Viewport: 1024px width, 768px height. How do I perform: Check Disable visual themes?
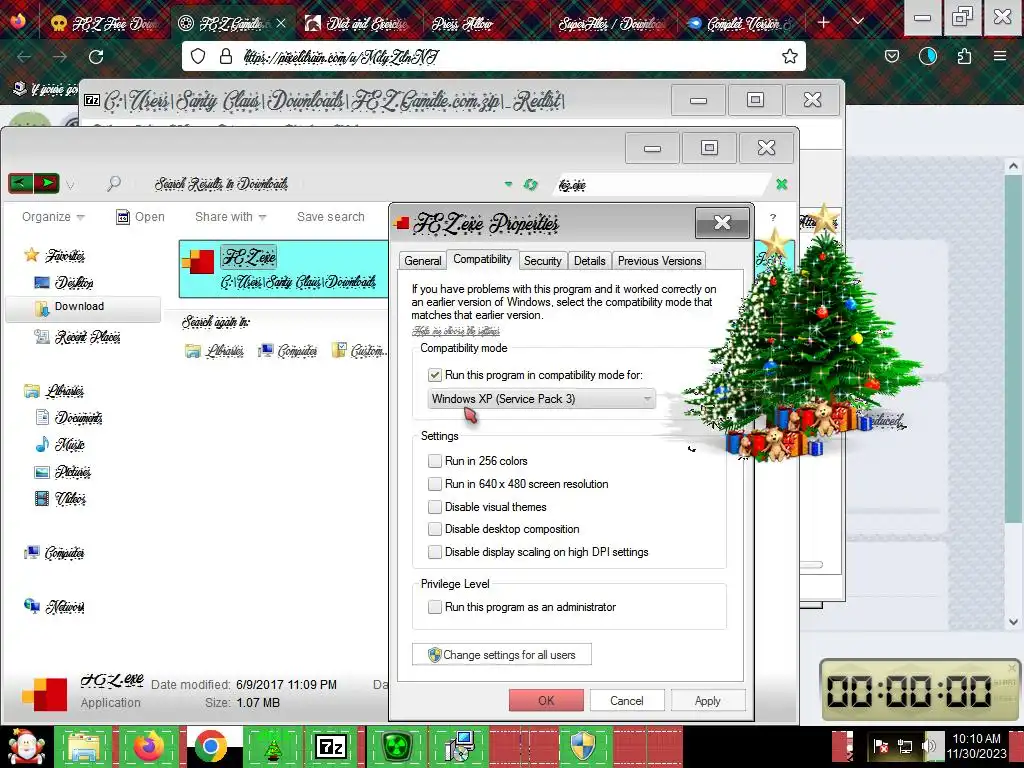tap(435, 507)
